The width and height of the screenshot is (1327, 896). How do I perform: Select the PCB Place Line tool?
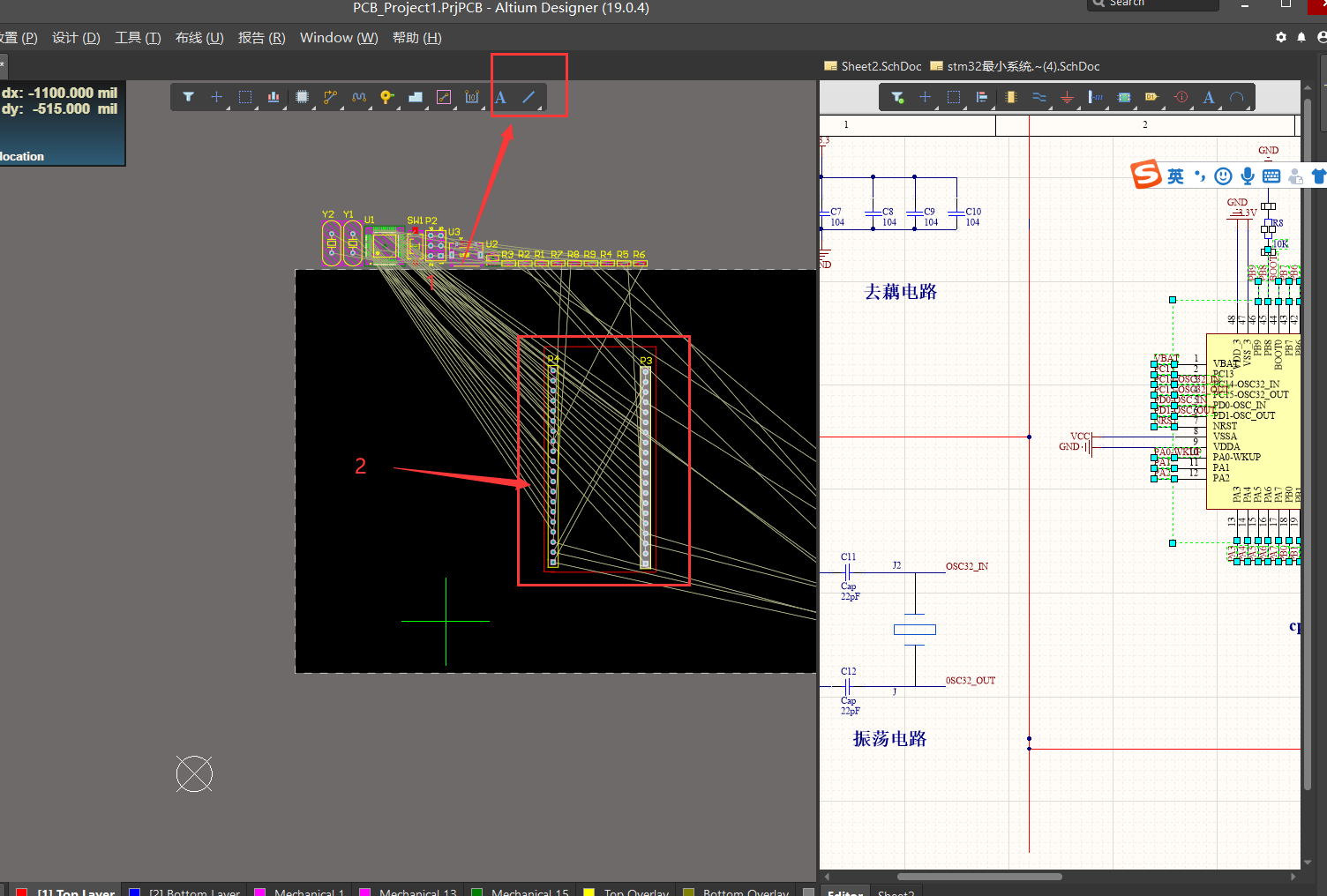[x=529, y=97]
